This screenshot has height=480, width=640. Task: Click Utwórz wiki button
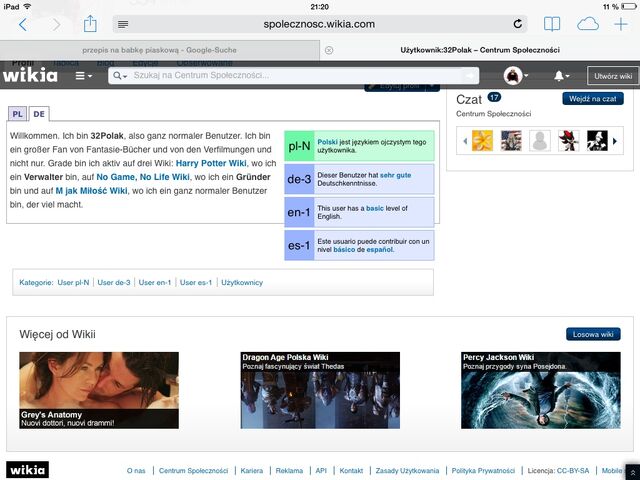pos(613,76)
